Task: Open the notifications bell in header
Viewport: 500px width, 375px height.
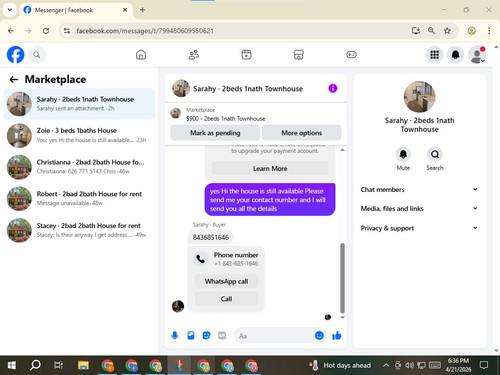Action: 455,55
